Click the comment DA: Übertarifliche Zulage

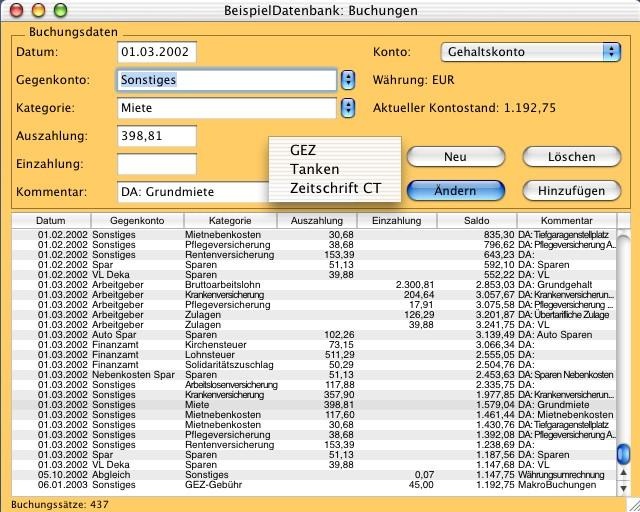click(x=564, y=315)
